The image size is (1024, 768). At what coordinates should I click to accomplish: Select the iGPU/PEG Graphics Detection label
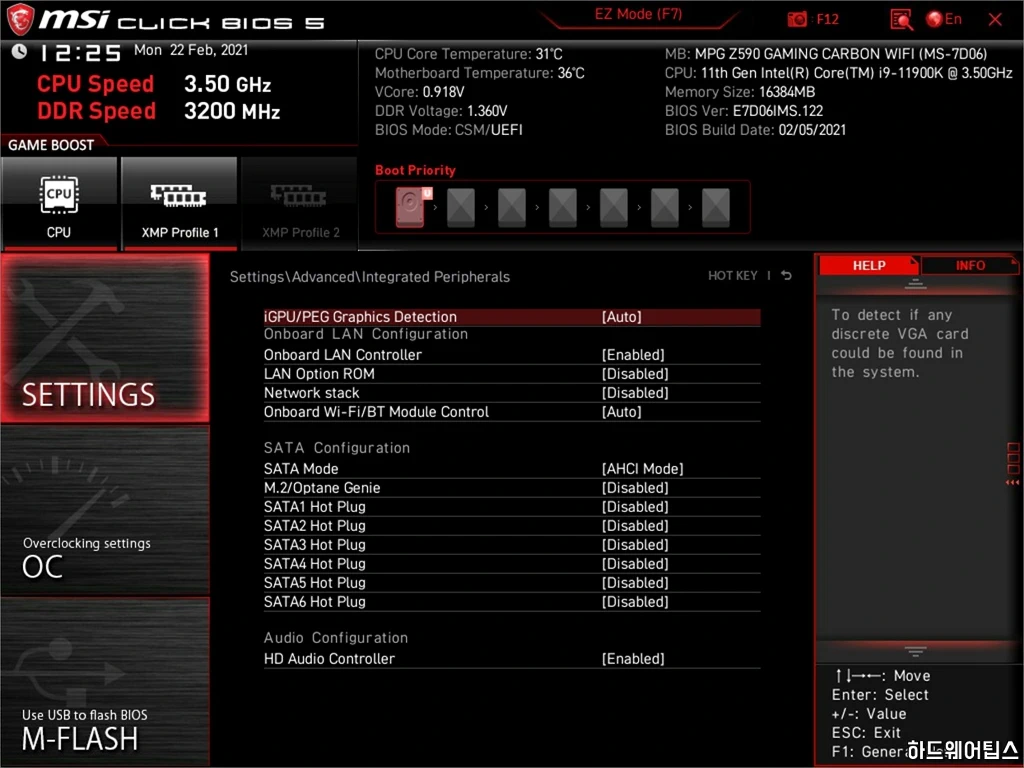[x=360, y=317]
